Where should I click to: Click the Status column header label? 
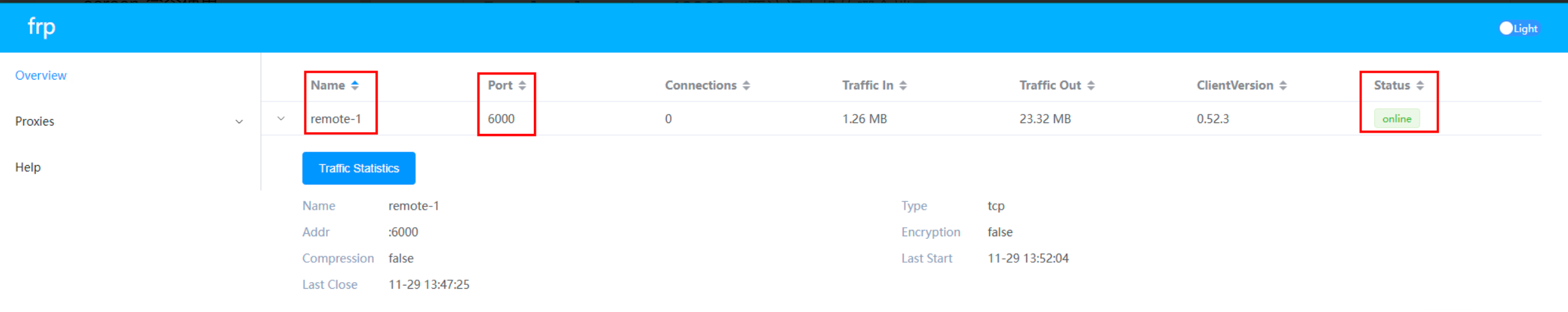1391,85
